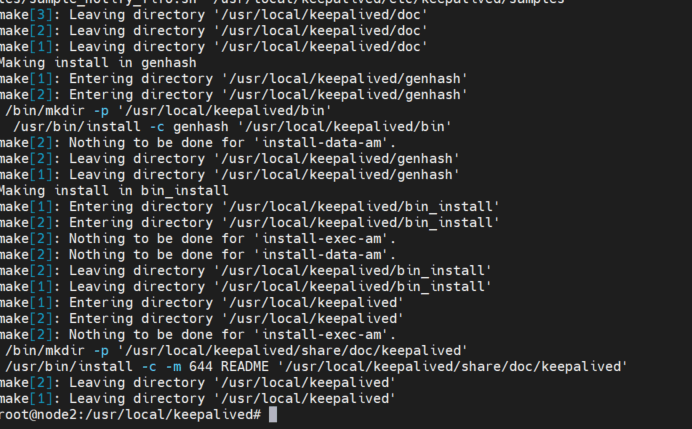Click the block cursor at the shell prompt
The image size is (692, 429).
coord(273,414)
